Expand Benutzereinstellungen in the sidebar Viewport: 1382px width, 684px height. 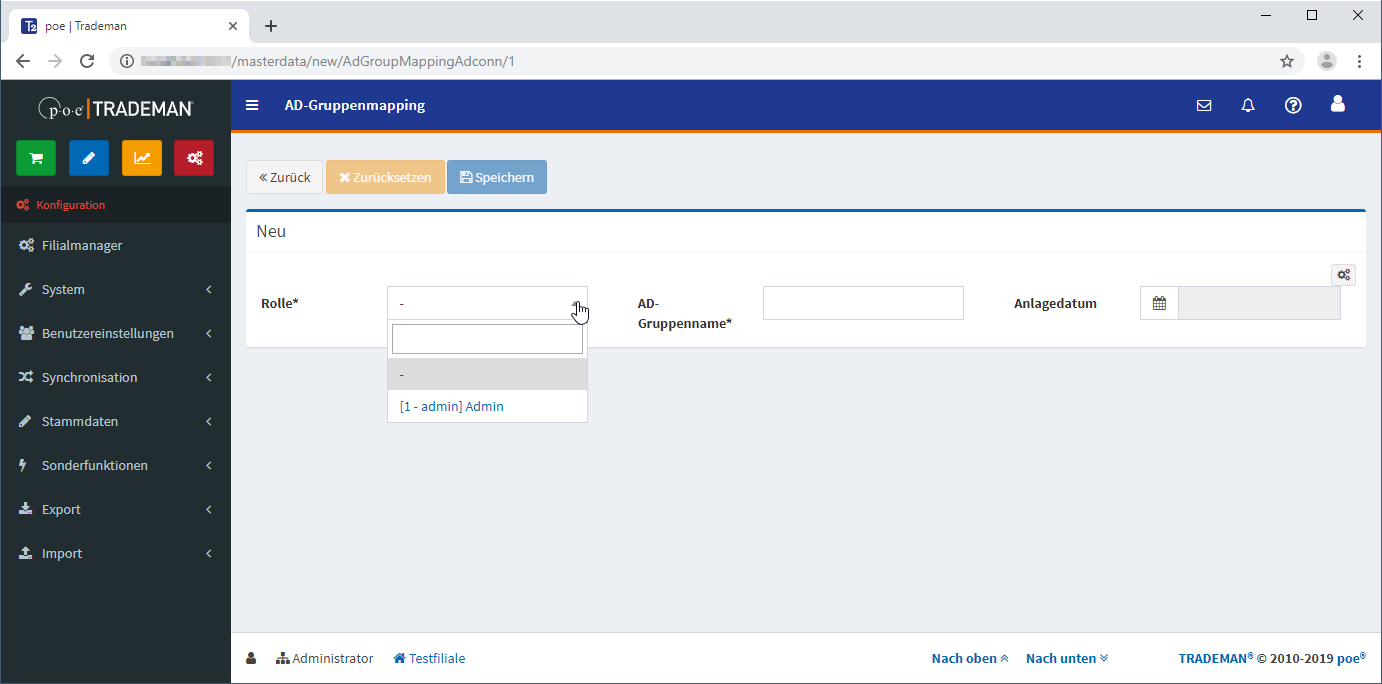(x=115, y=333)
